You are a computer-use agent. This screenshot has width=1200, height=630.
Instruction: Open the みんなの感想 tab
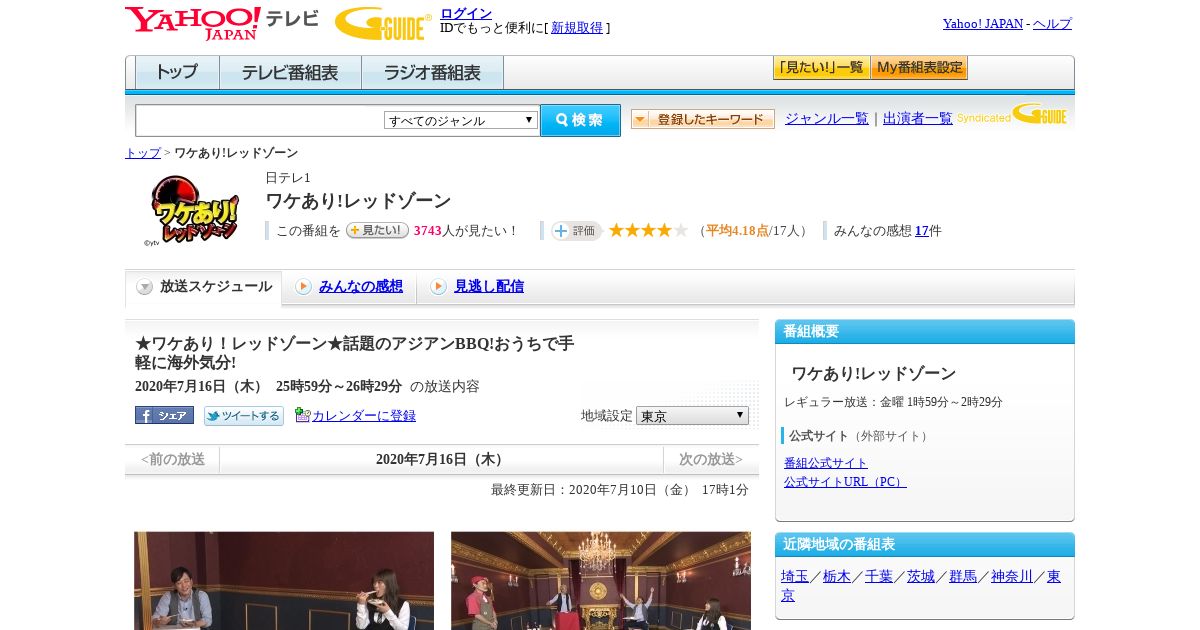[x=361, y=287]
